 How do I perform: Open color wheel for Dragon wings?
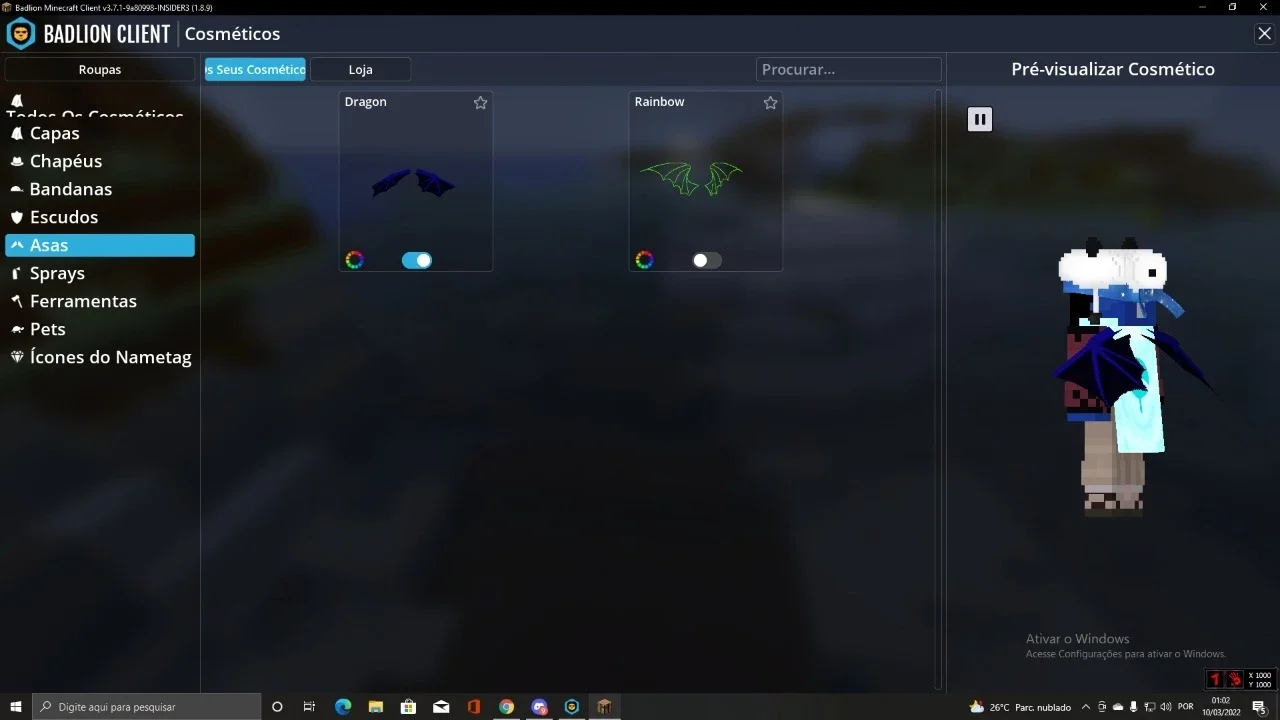(354, 260)
